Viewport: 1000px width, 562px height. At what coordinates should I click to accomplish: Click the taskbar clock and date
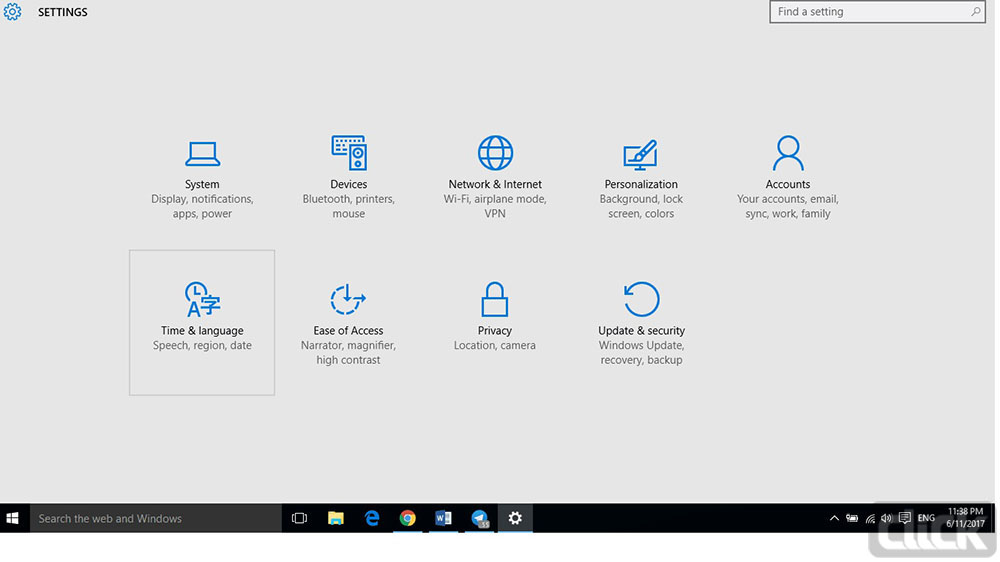click(x=965, y=518)
